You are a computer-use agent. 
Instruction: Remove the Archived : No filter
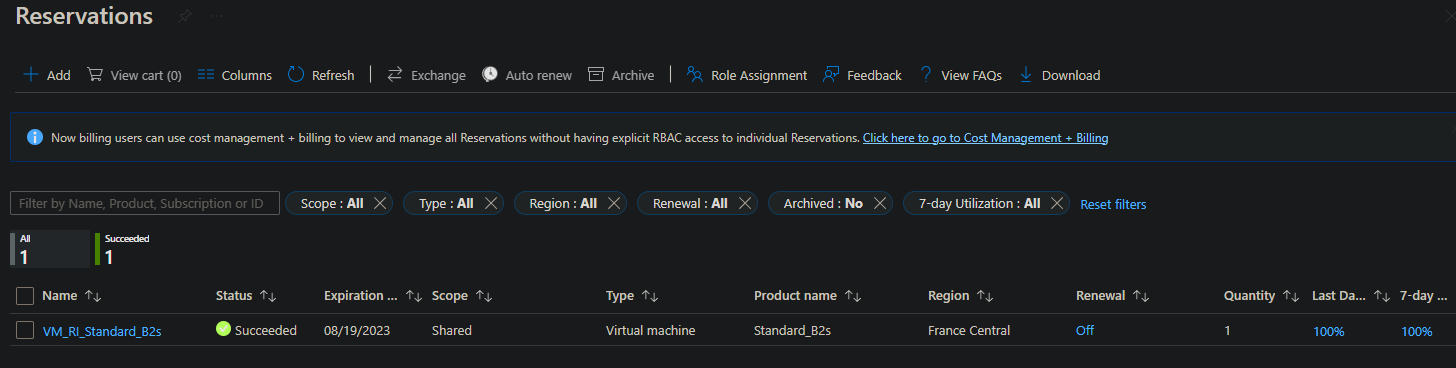880,203
